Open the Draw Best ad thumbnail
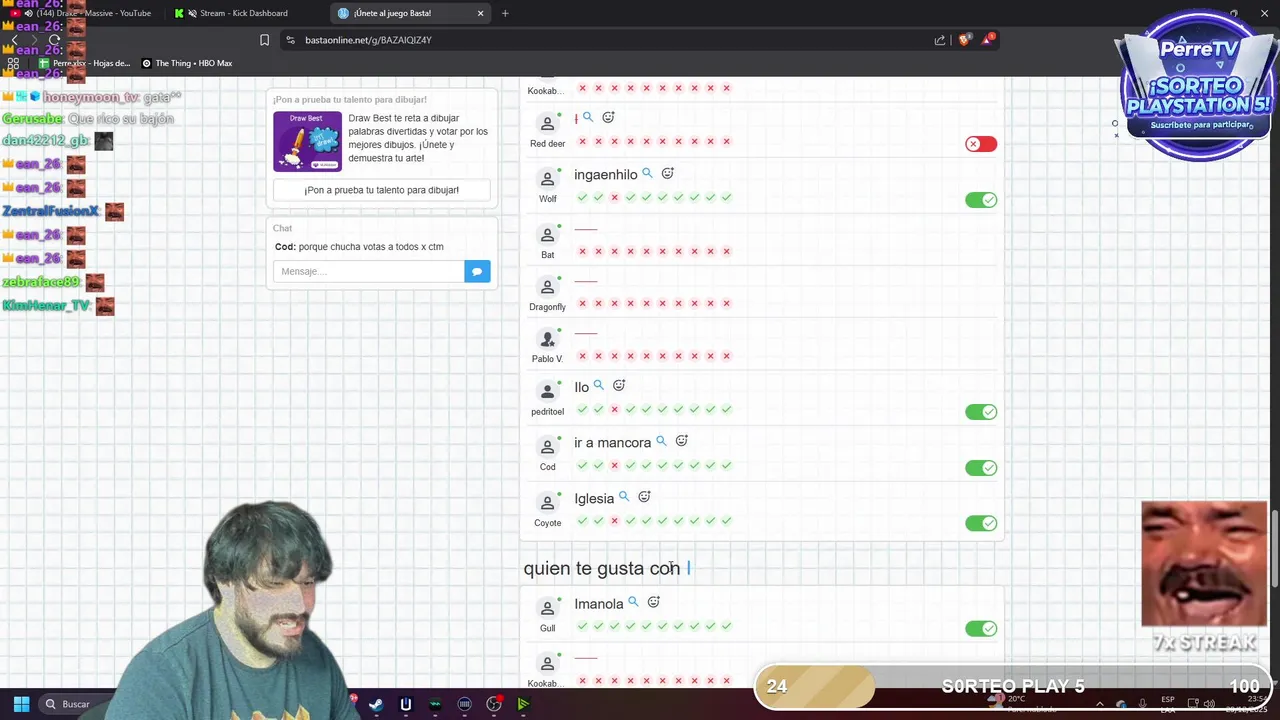Image resolution: width=1280 pixels, height=720 pixels. coord(308,141)
